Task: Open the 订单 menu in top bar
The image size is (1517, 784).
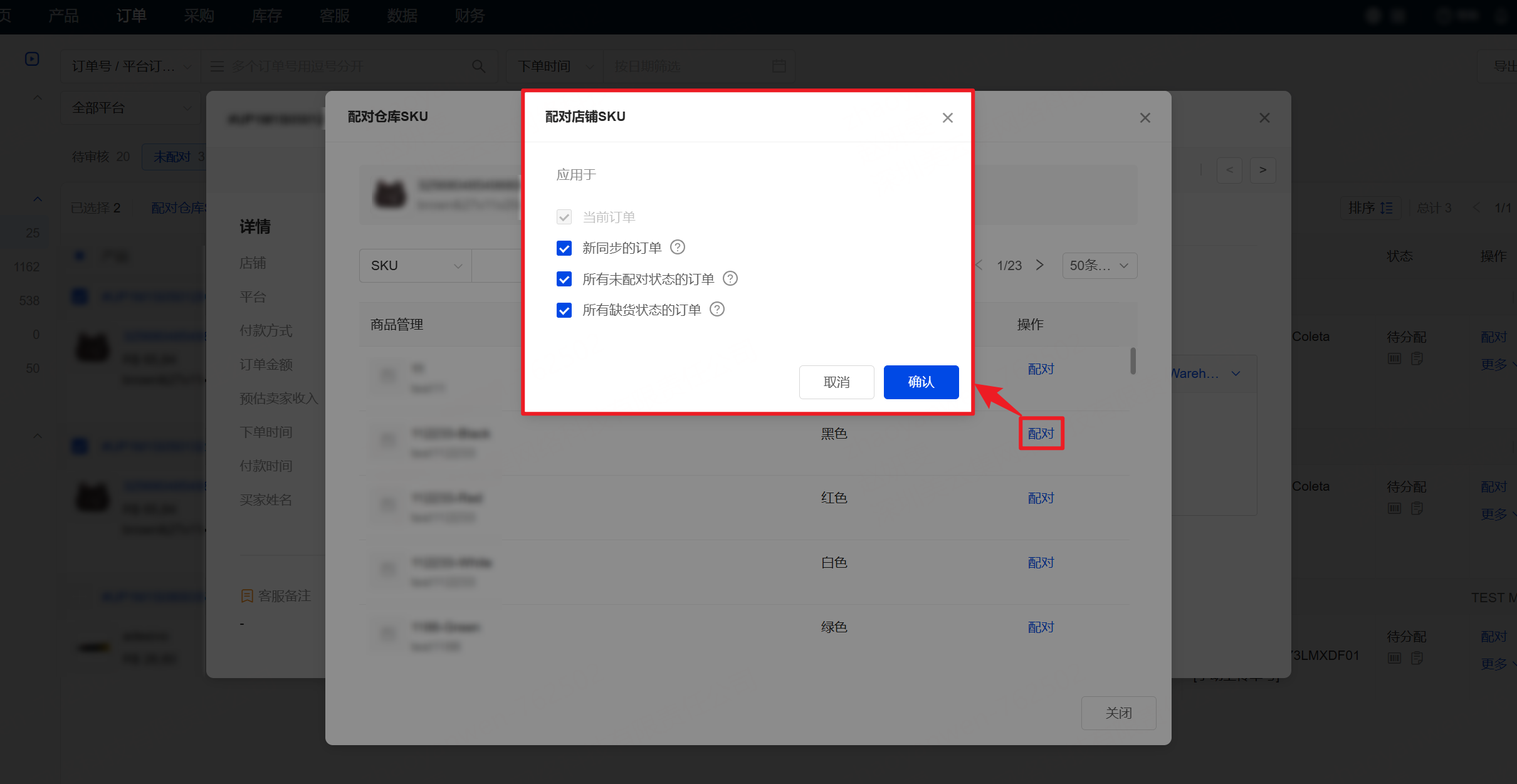Action: (x=131, y=16)
